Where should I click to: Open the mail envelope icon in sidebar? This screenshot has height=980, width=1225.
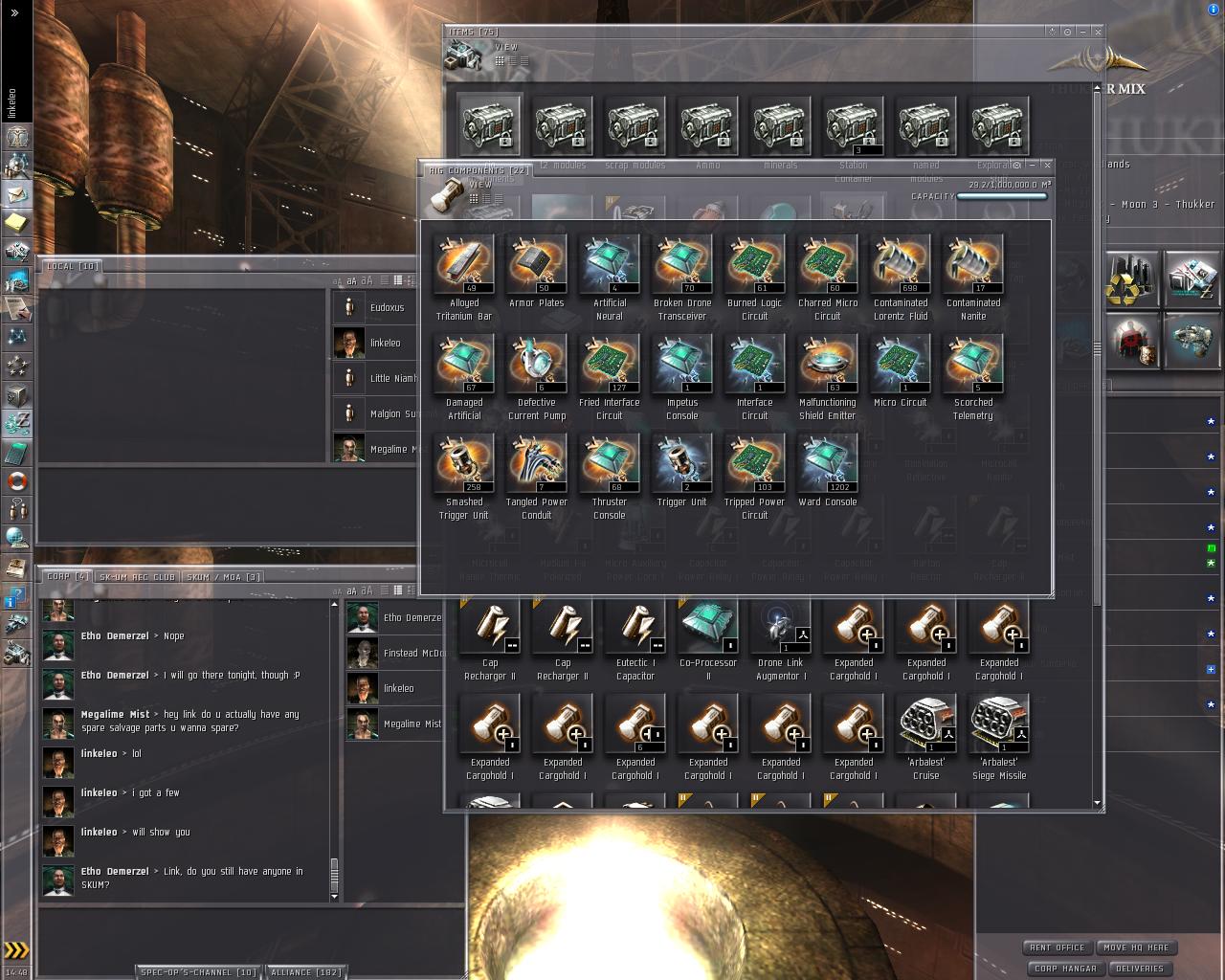[x=16, y=195]
